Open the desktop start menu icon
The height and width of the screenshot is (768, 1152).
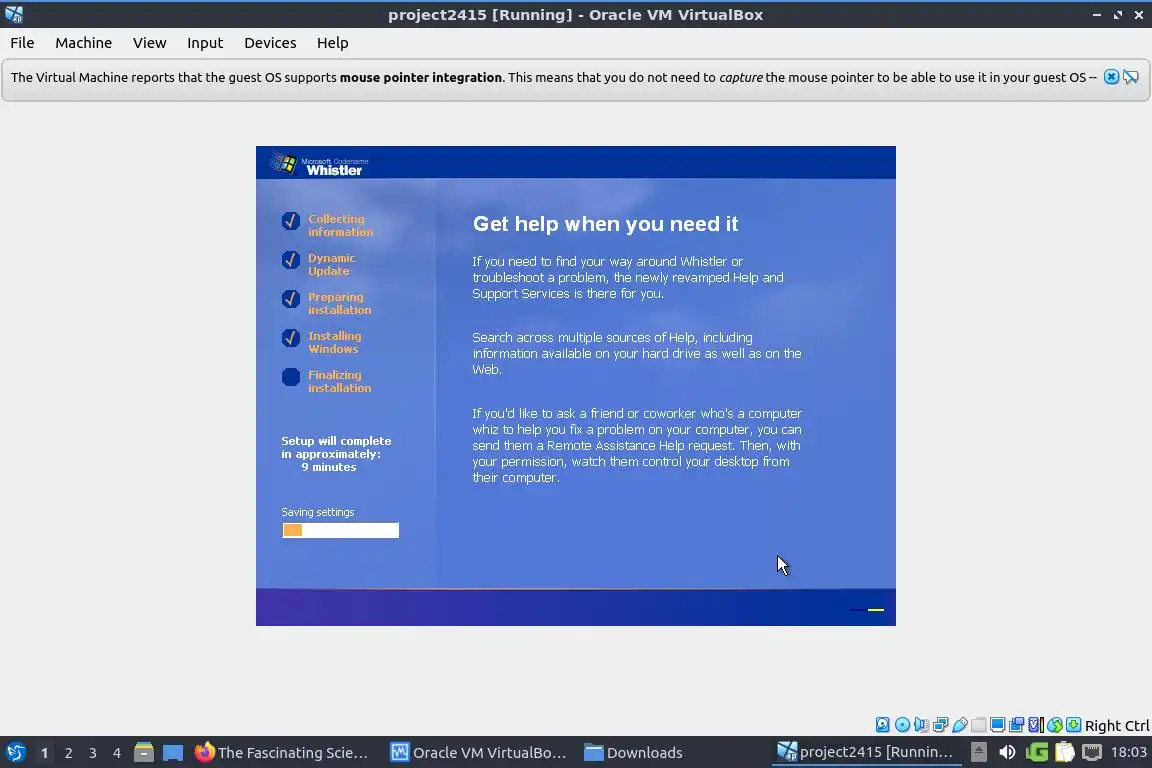[x=15, y=753]
